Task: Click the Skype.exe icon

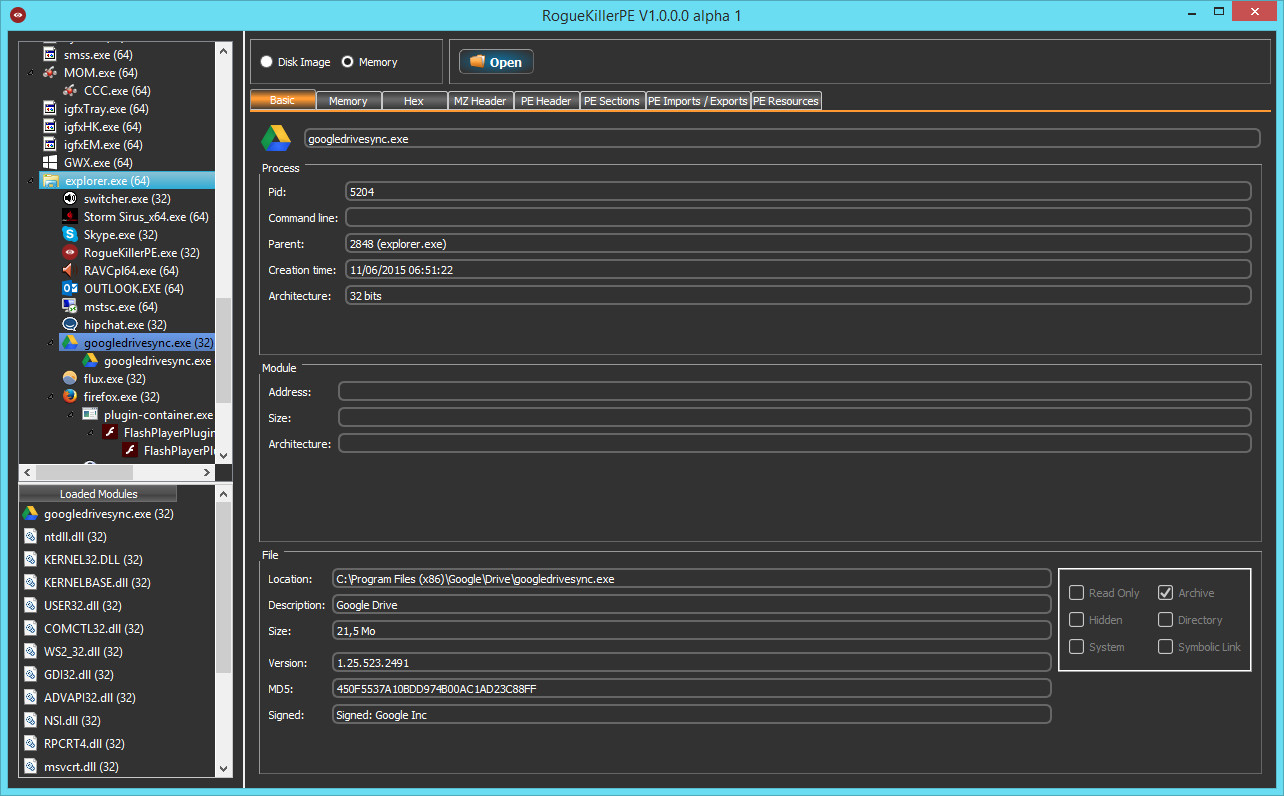Action: pos(70,234)
